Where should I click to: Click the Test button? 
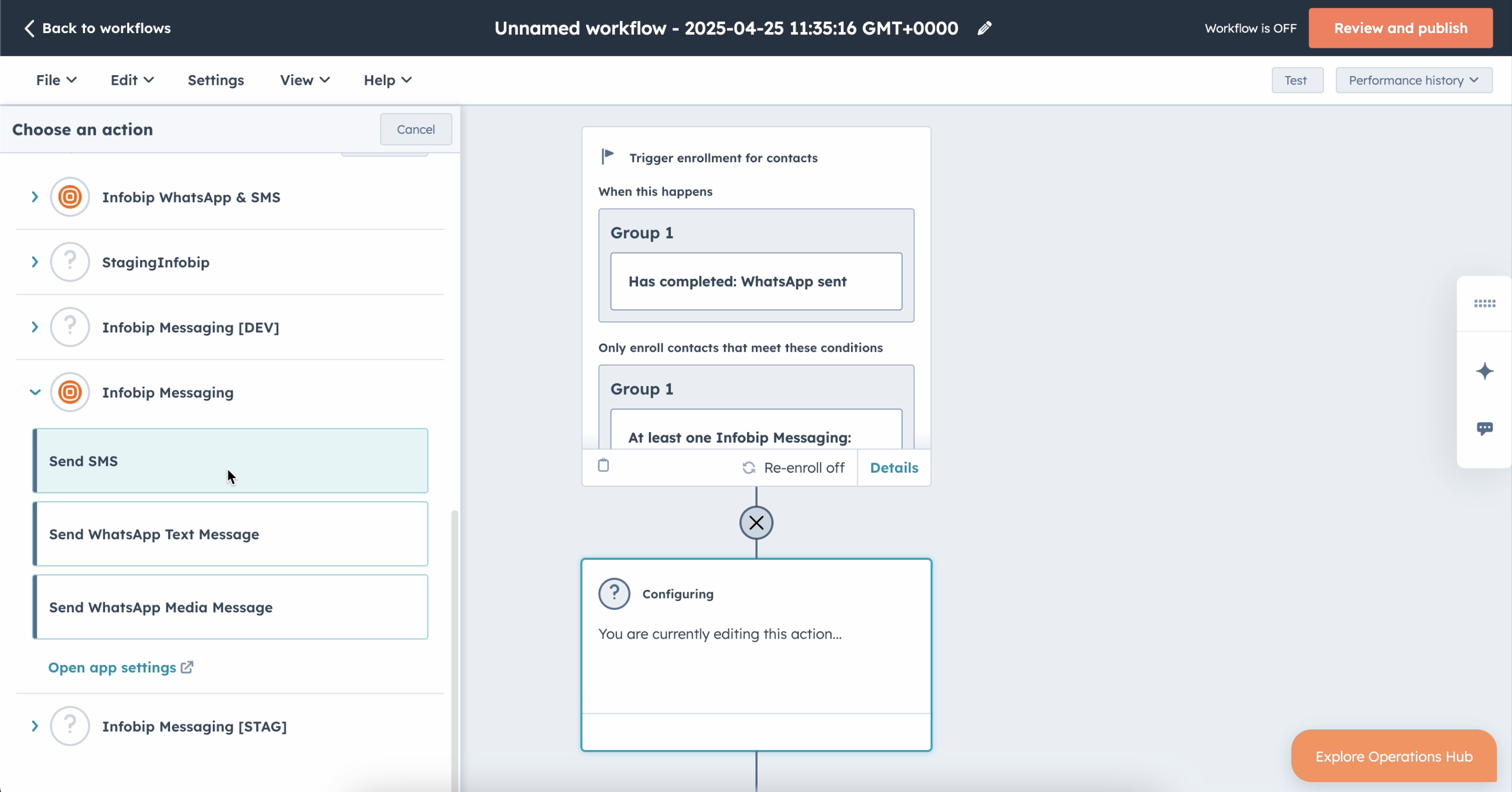(1297, 80)
